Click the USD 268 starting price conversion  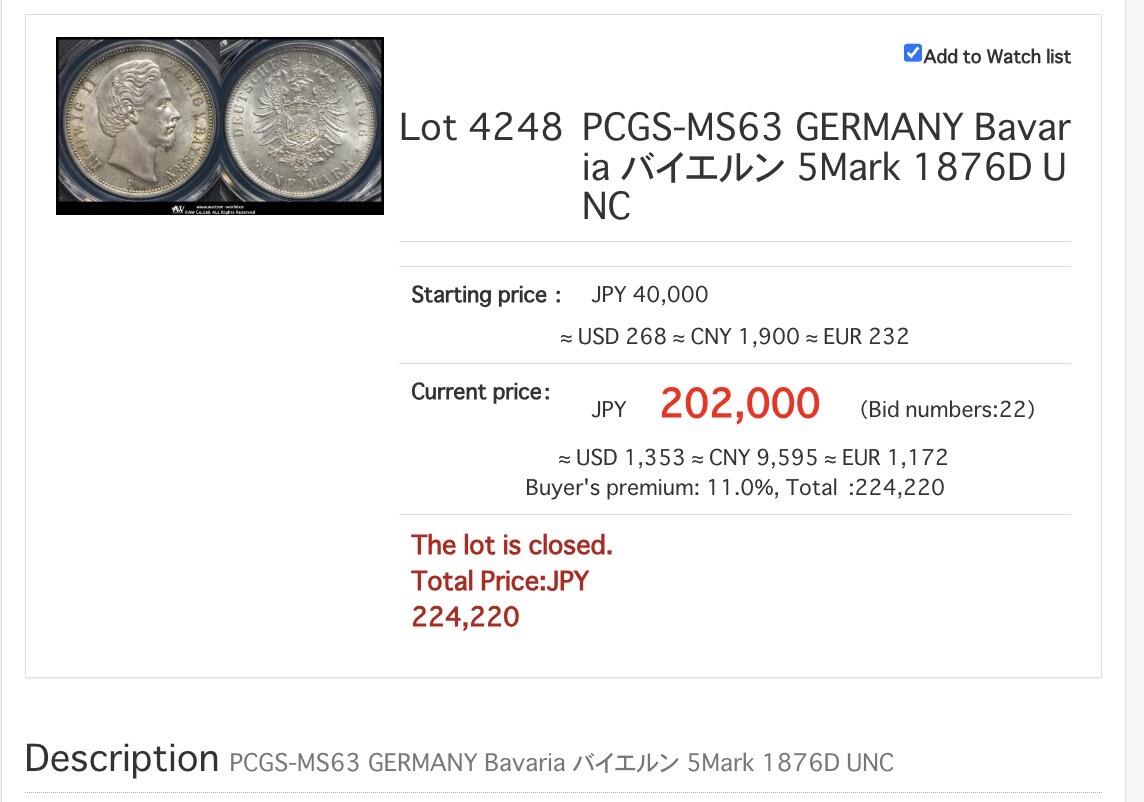[x=612, y=337]
